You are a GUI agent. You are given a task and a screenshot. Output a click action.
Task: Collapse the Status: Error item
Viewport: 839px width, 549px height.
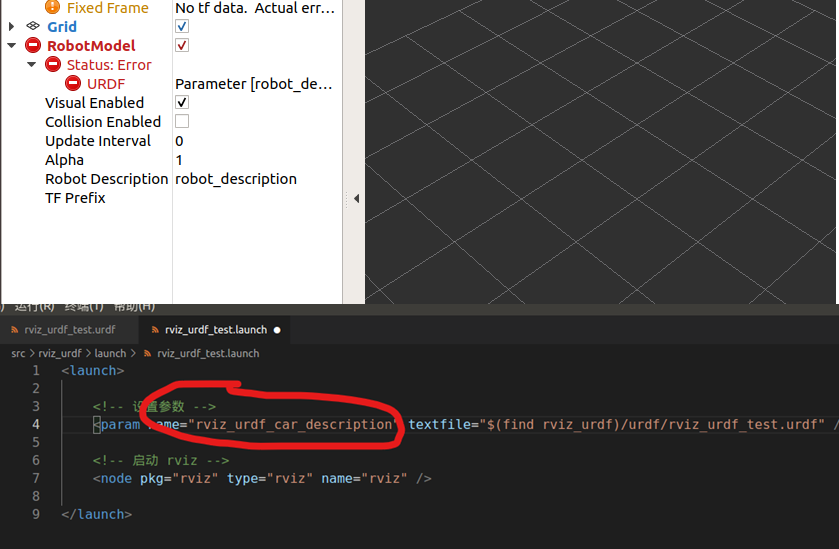[32, 65]
